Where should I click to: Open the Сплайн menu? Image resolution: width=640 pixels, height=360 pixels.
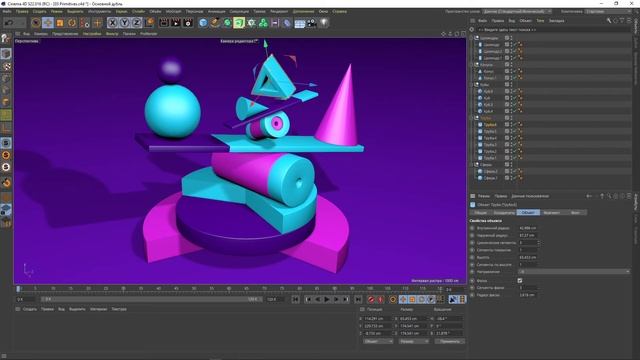coord(138,11)
